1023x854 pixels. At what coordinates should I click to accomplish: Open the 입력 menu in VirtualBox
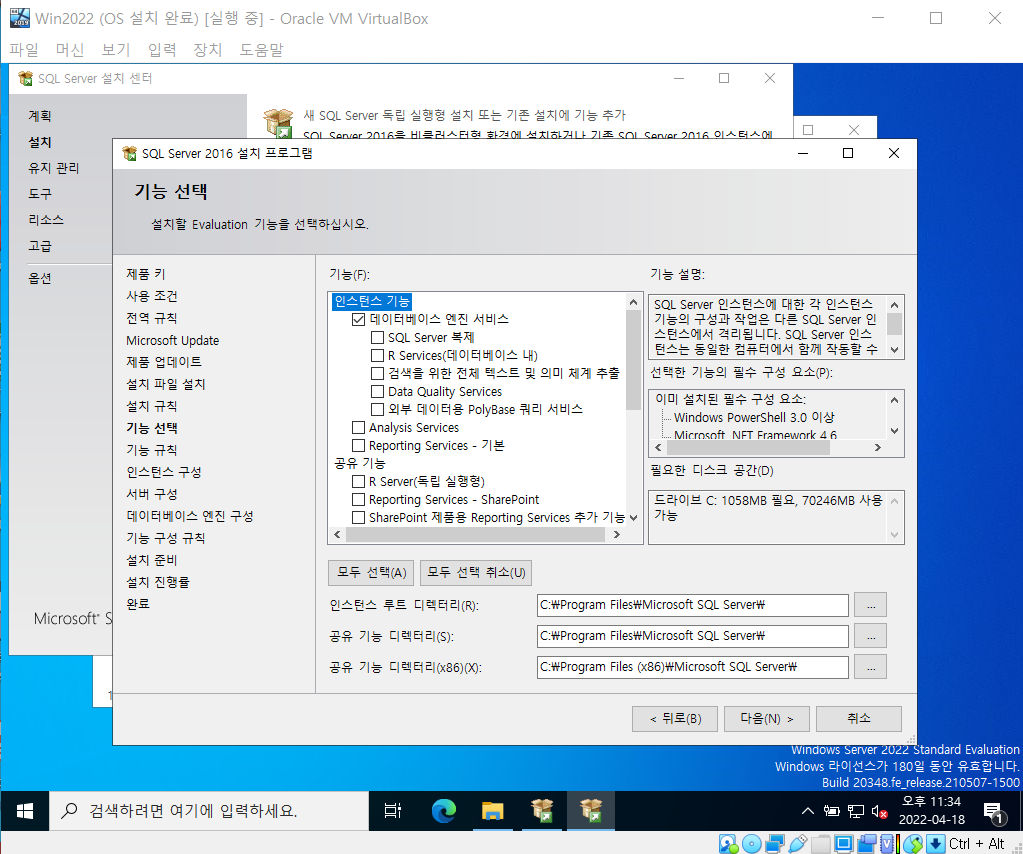(162, 50)
